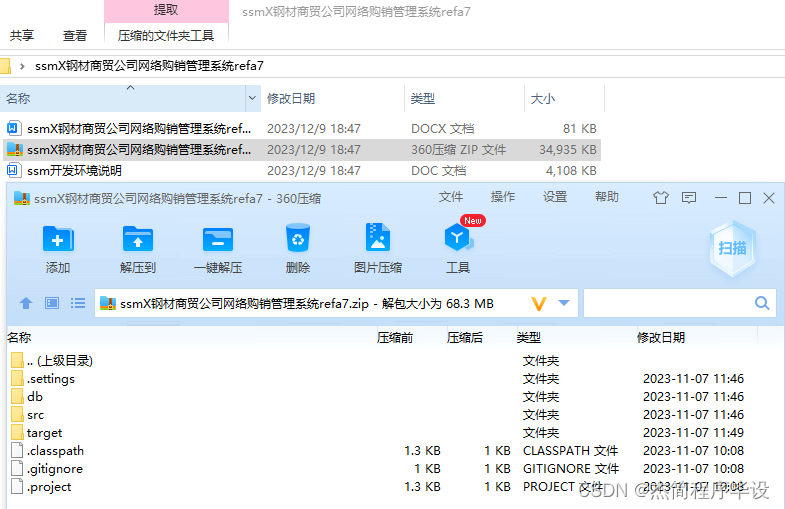This screenshot has height=509, width=785.
Task: Select the 提取 contextual tab header
Action: tap(166, 10)
